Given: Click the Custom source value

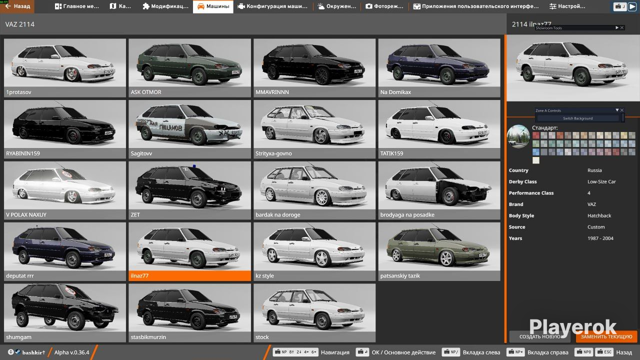Looking at the screenshot, I should click(596, 227).
